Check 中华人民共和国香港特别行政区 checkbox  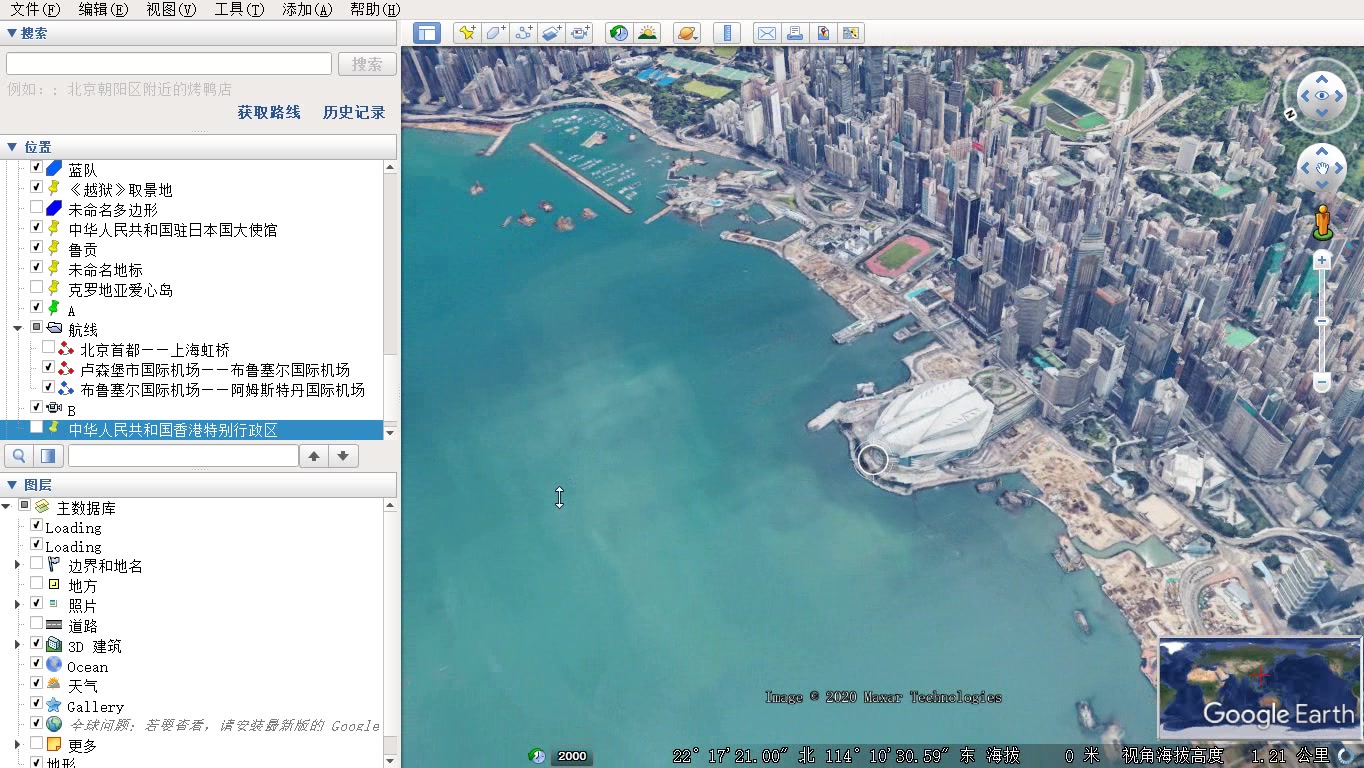[37, 428]
